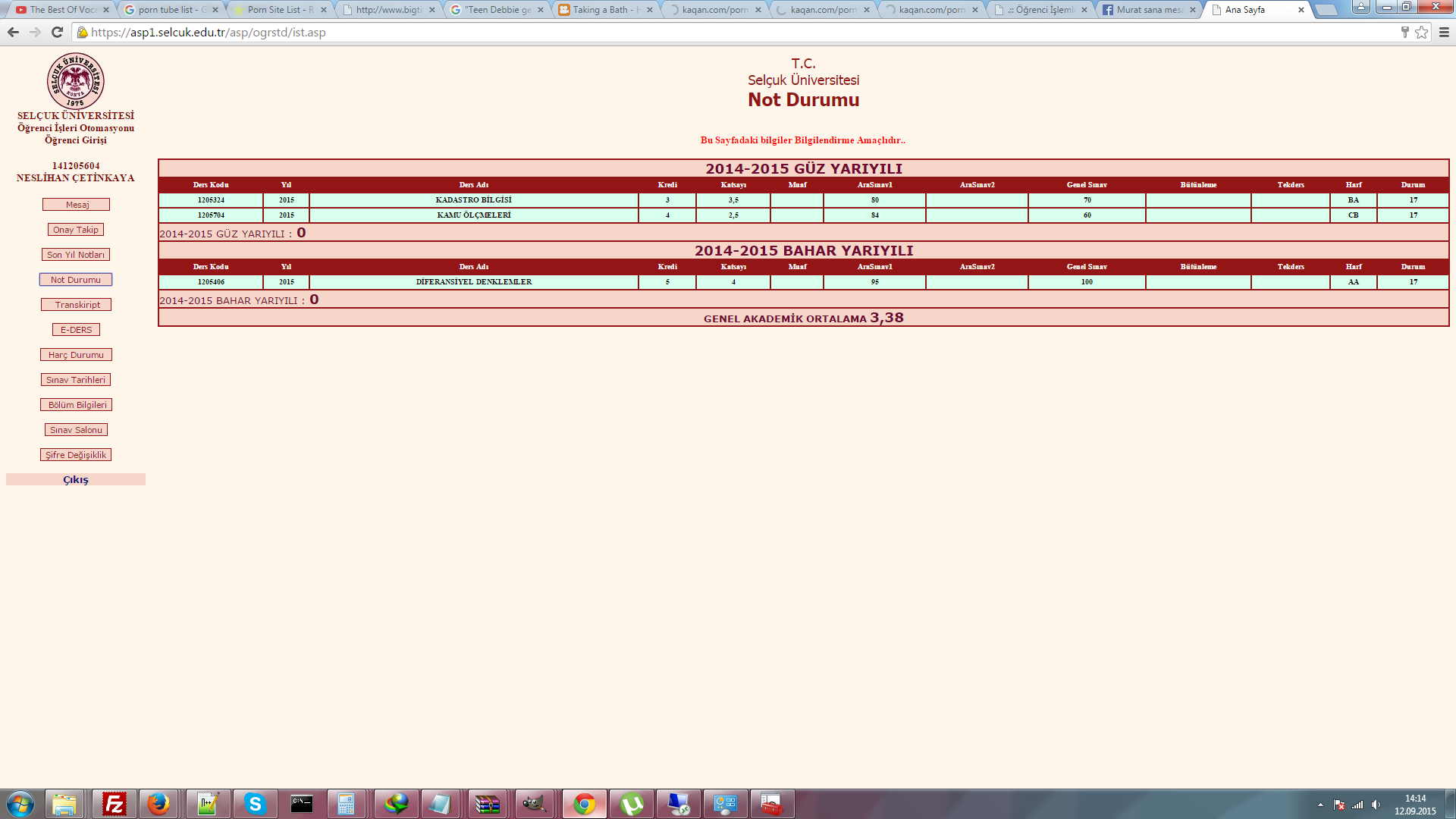
Task: Click the padlock security icon in address bar
Action: coord(82,32)
